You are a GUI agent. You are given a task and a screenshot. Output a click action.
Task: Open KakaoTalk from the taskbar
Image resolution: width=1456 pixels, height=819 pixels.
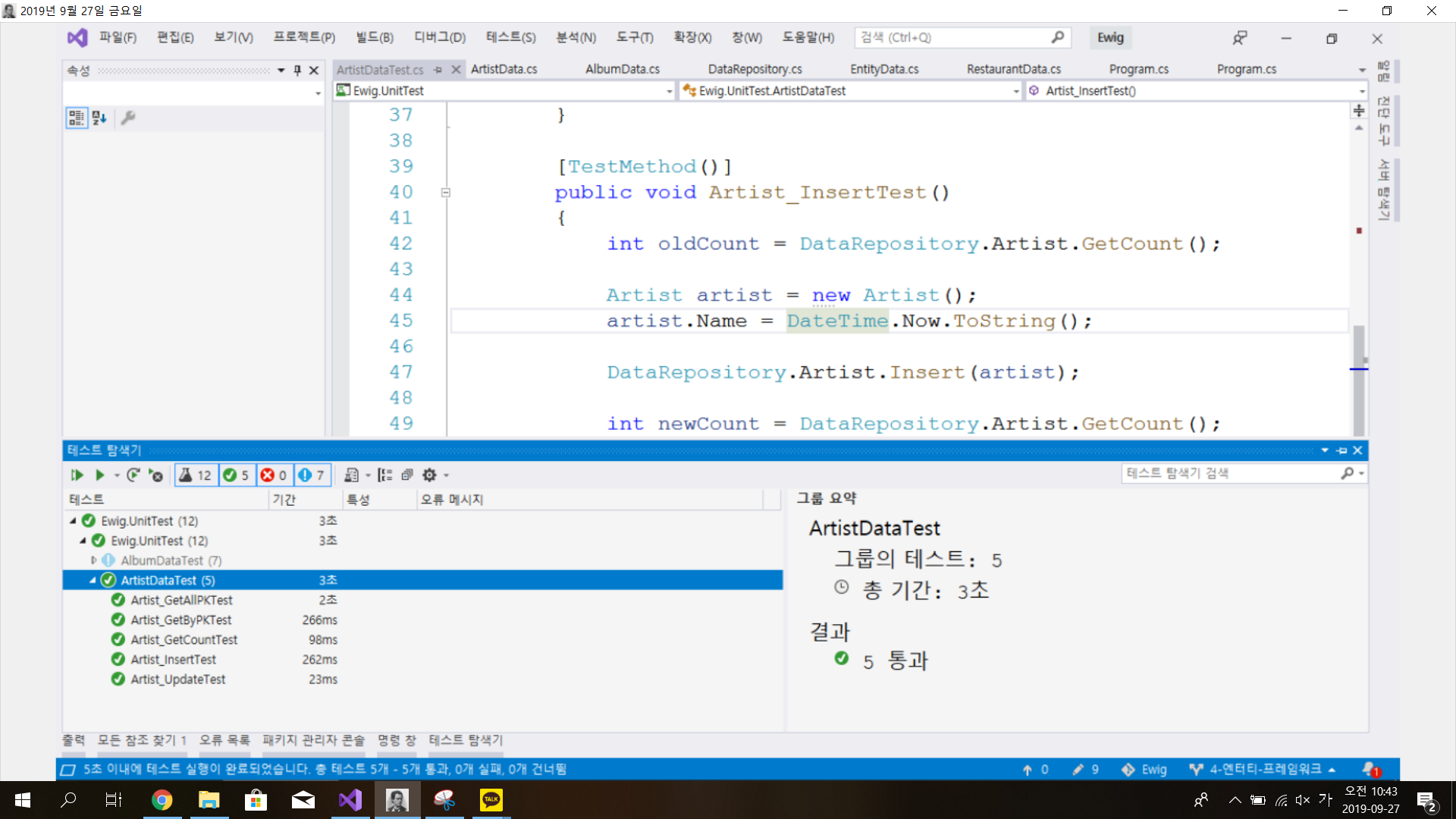point(491,799)
